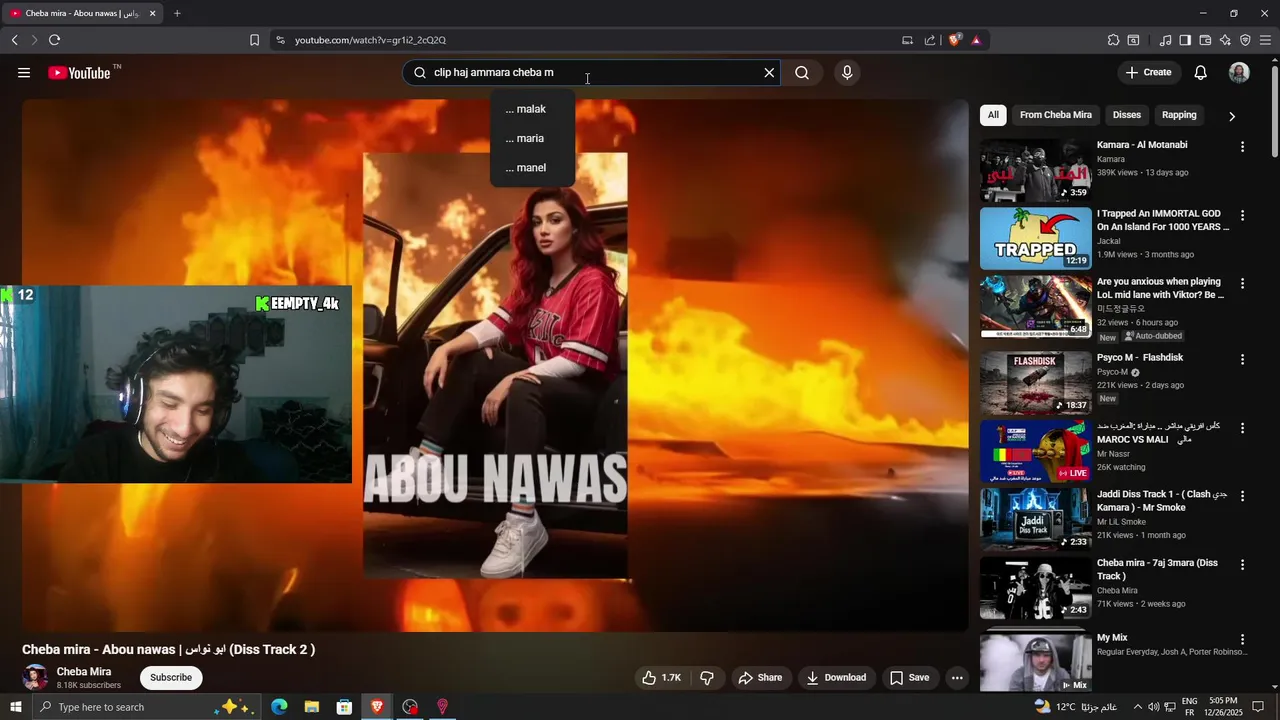Open YouTube notifications bell
This screenshot has width=1280, height=720.
point(1201,73)
